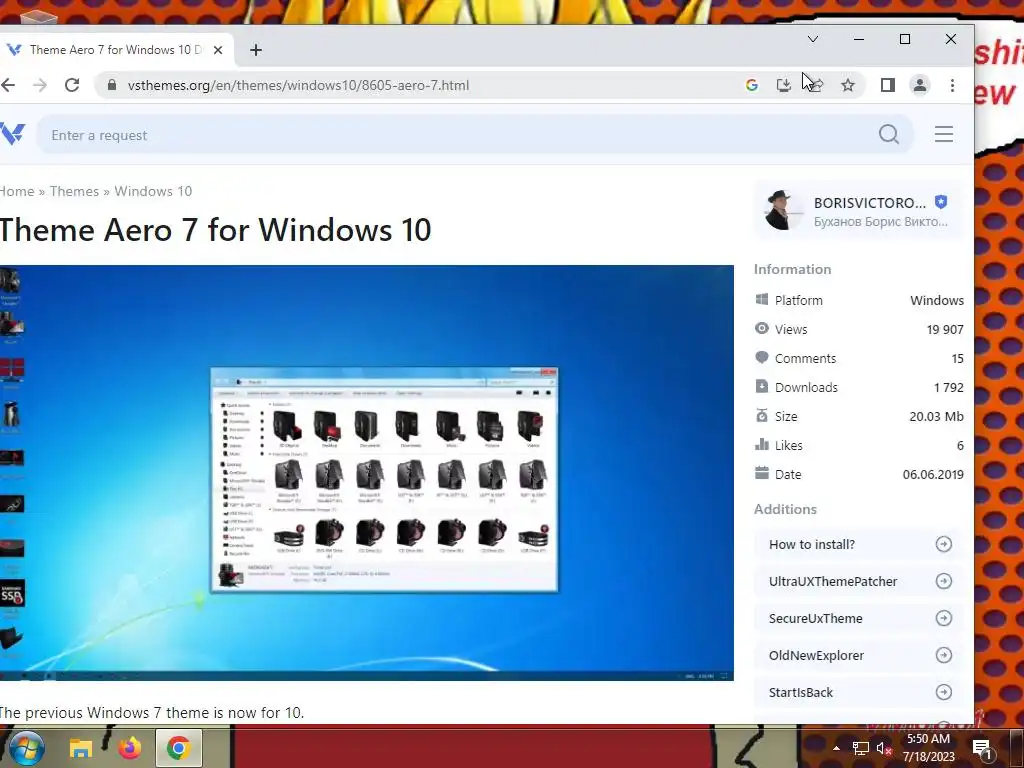Viewport: 1024px width, 768px height.
Task: Open a new tab with the plus button
Action: (256, 50)
